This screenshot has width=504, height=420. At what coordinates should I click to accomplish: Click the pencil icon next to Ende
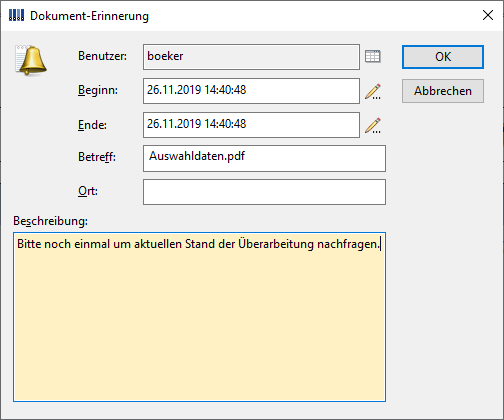point(373,125)
